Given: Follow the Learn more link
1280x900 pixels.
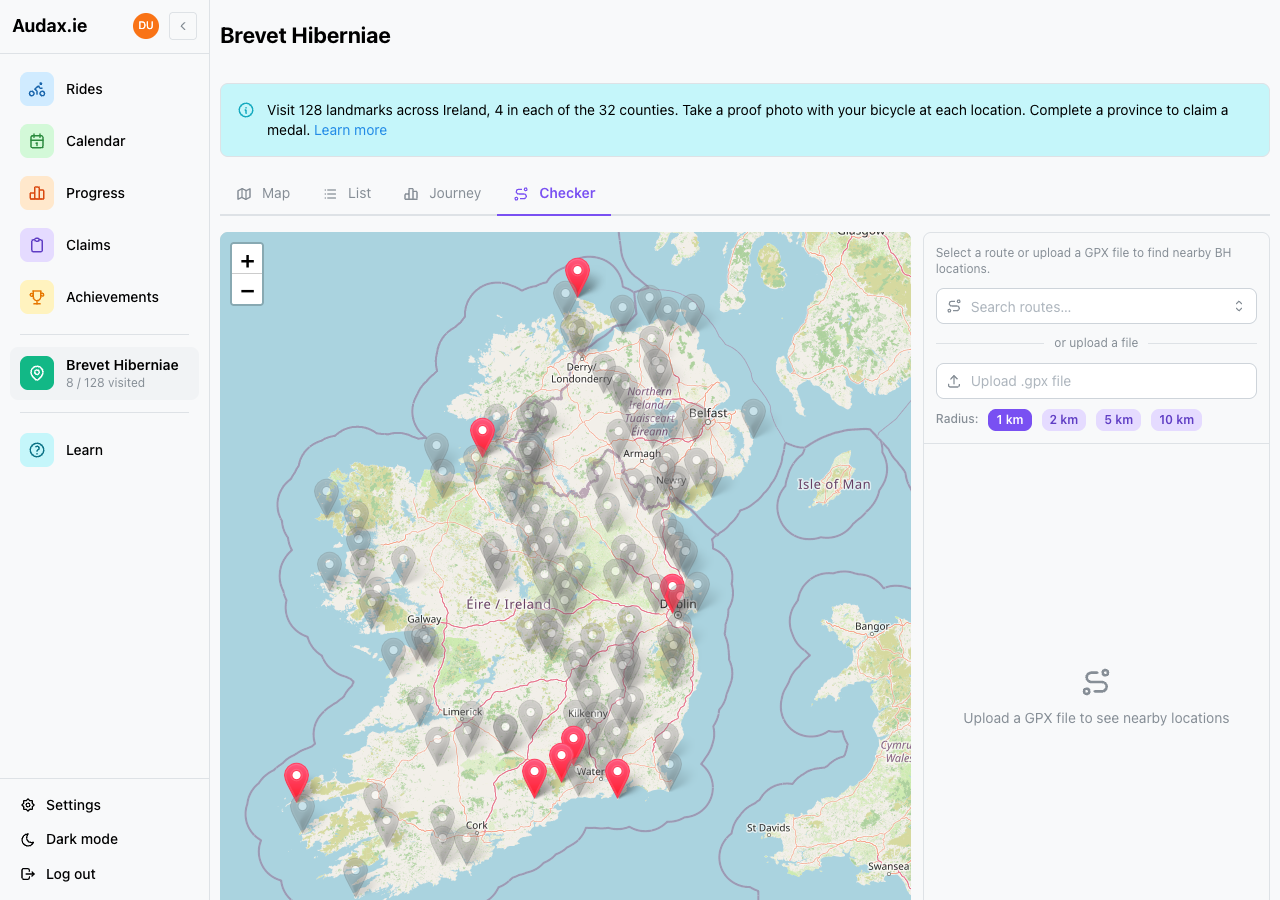Looking at the screenshot, I should [x=350, y=130].
